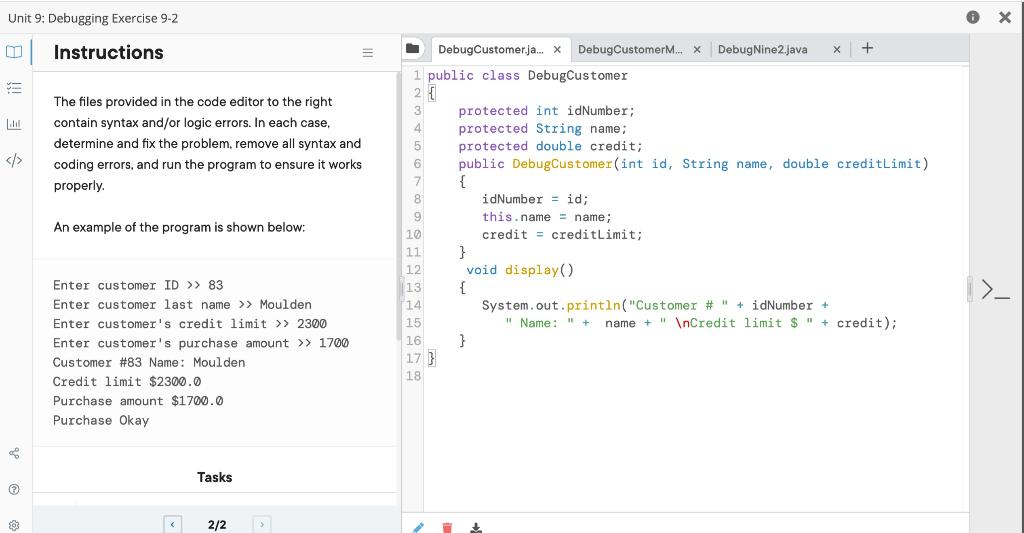The image size is (1024, 533).
Task: Close the DebugCustomerM... tab
Action: pyautogui.click(x=697, y=50)
